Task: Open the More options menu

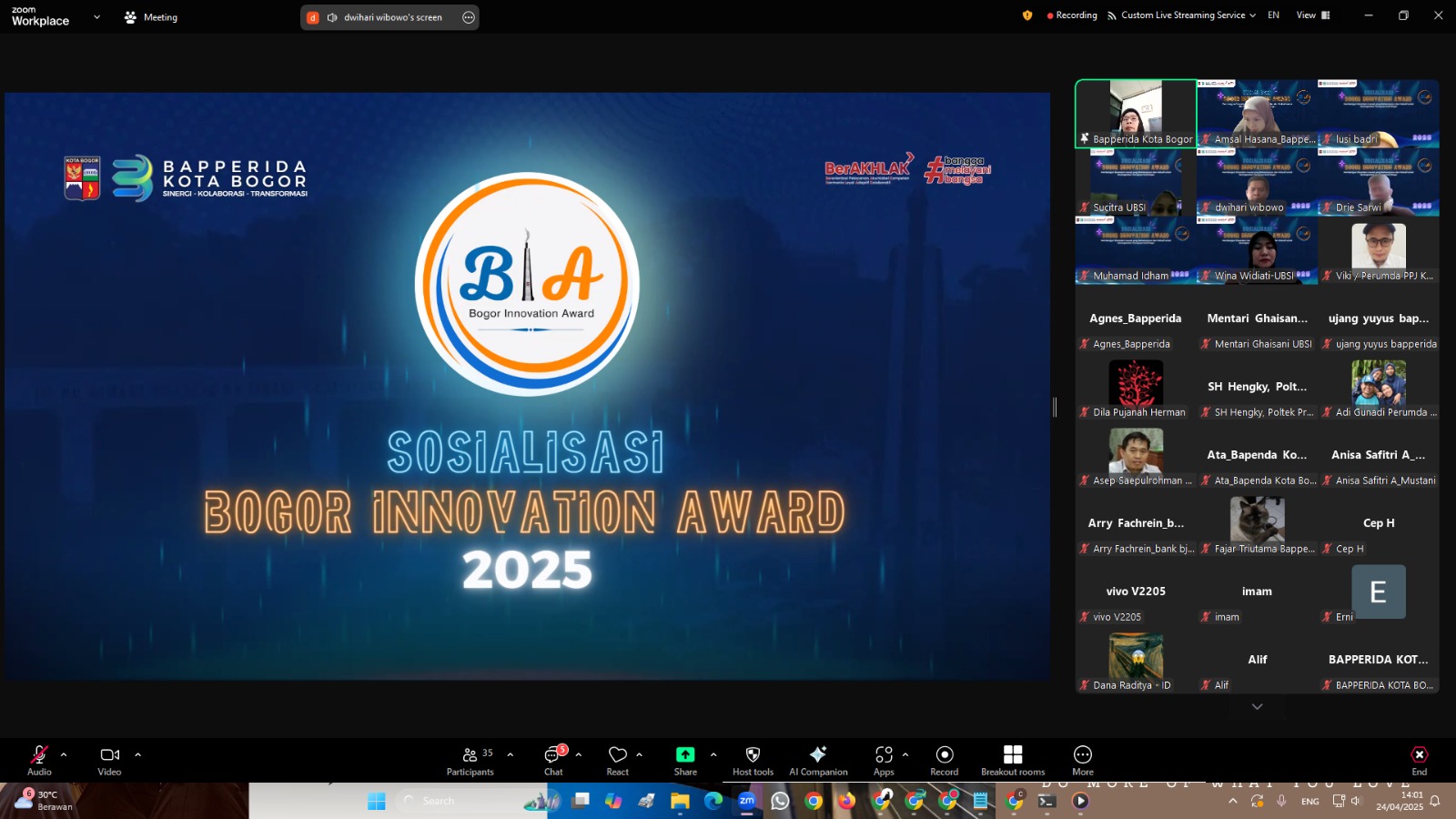Action: 1083,760
